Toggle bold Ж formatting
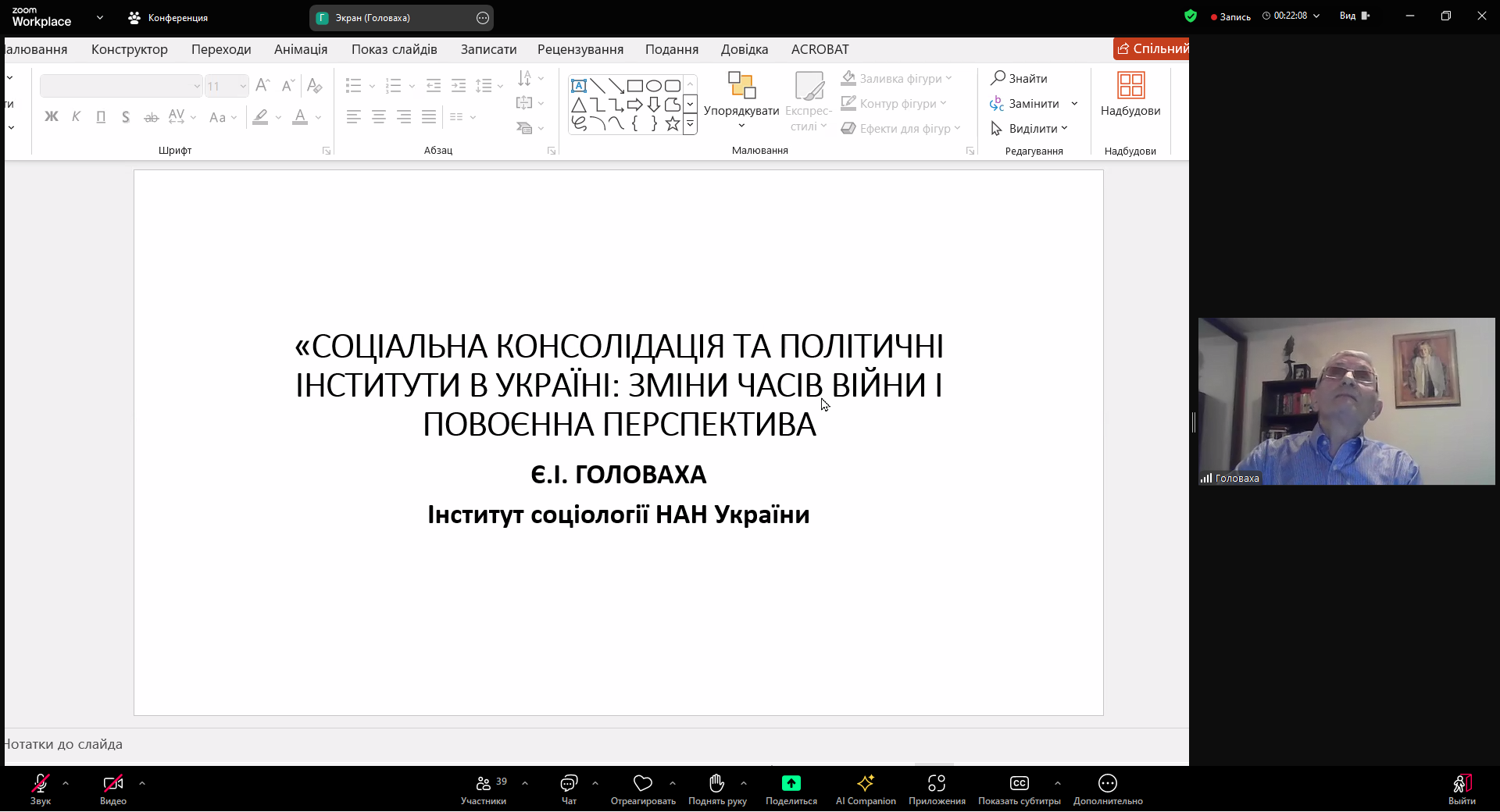Viewport: 1500px width, 812px height. [52, 117]
